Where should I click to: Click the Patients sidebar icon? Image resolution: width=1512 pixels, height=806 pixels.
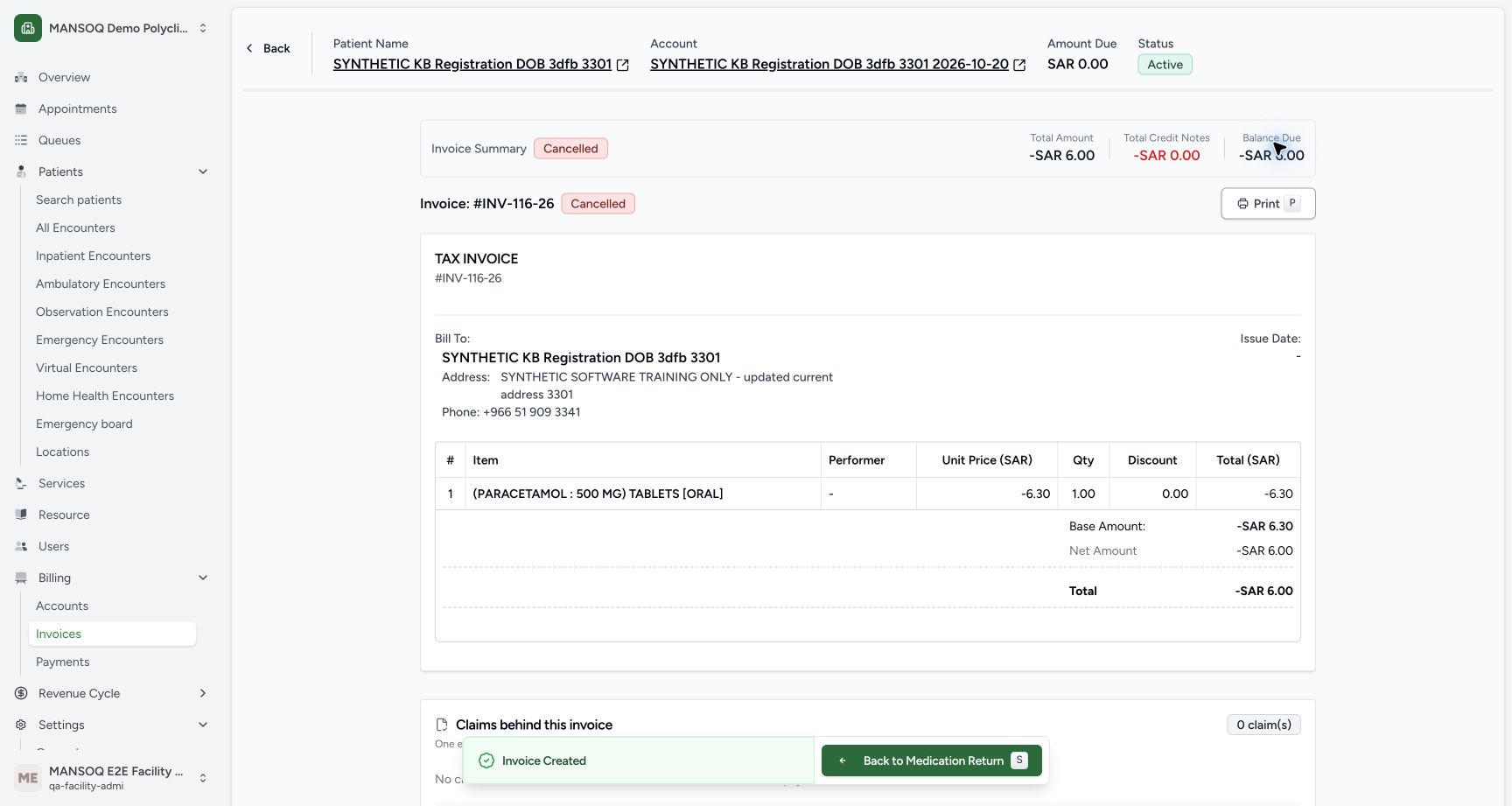click(21, 172)
